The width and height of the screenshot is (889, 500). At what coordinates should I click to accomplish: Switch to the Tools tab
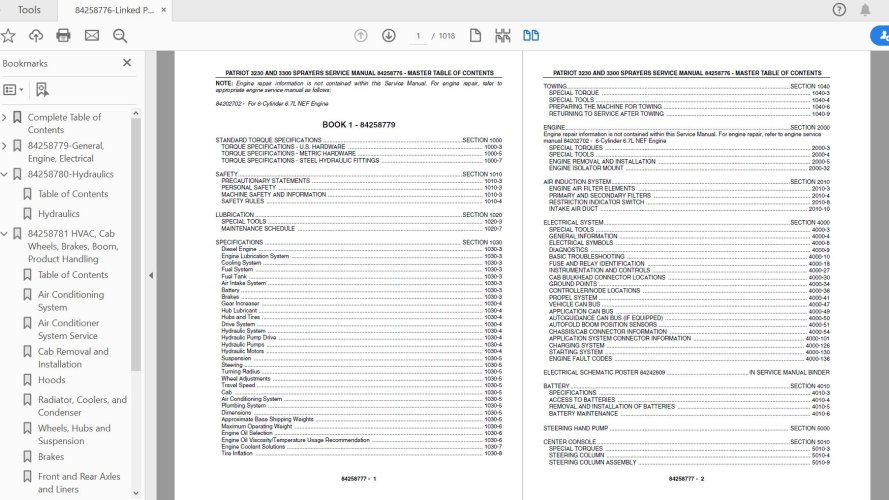click(x=29, y=10)
